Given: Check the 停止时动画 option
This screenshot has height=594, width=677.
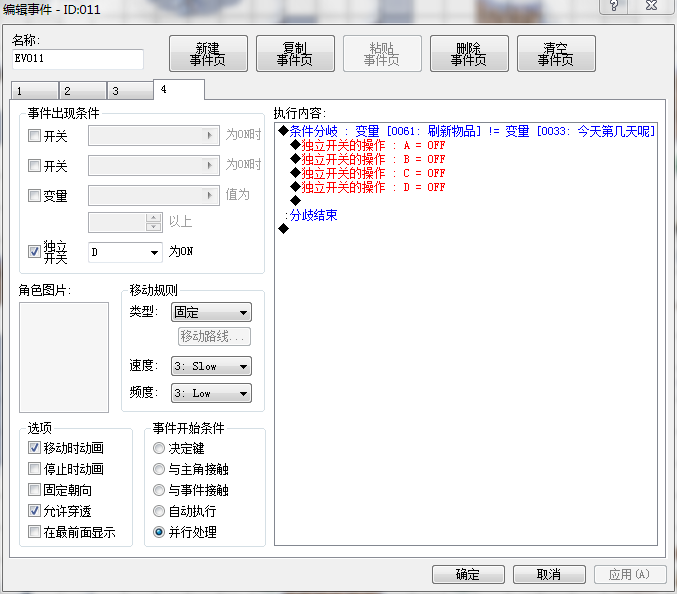Looking at the screenshot, I should click(x=34, y=468).
